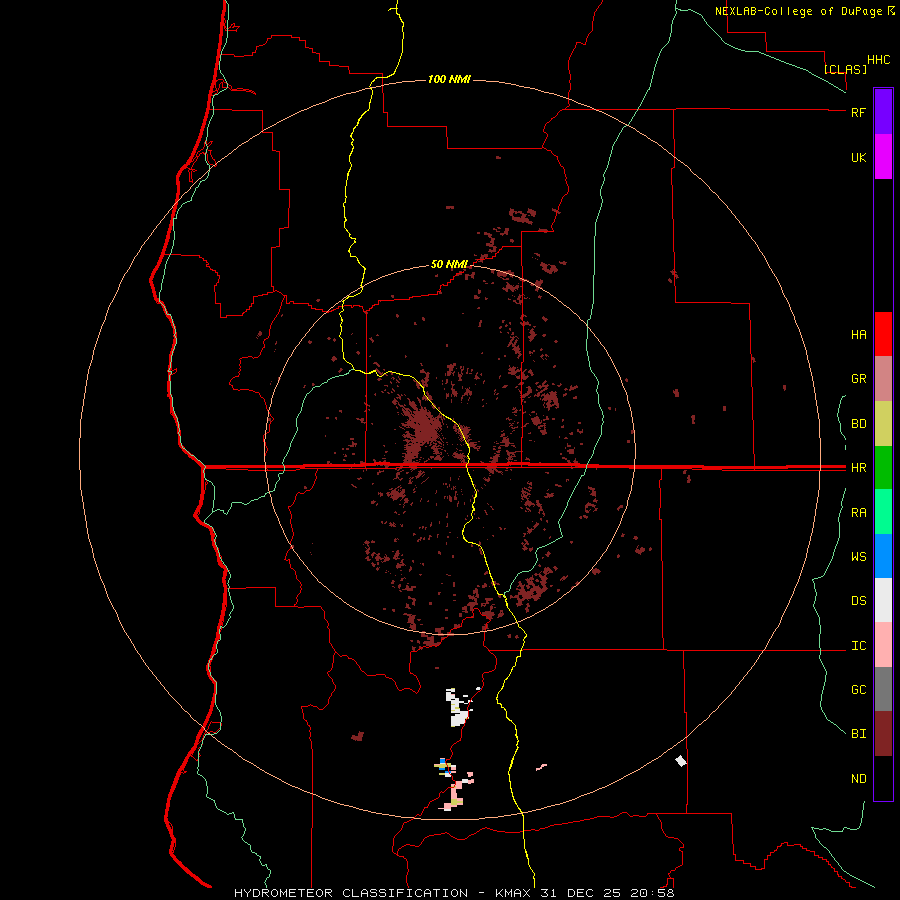Click the HYDROMETEOR CLASSIFICATION title text
The image size is (900, 900).
click(351, 893)
